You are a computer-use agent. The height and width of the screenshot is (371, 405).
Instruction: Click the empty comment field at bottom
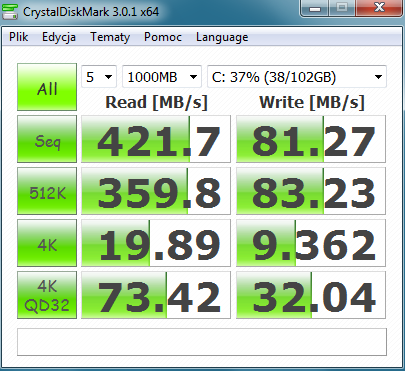point(202,342)
